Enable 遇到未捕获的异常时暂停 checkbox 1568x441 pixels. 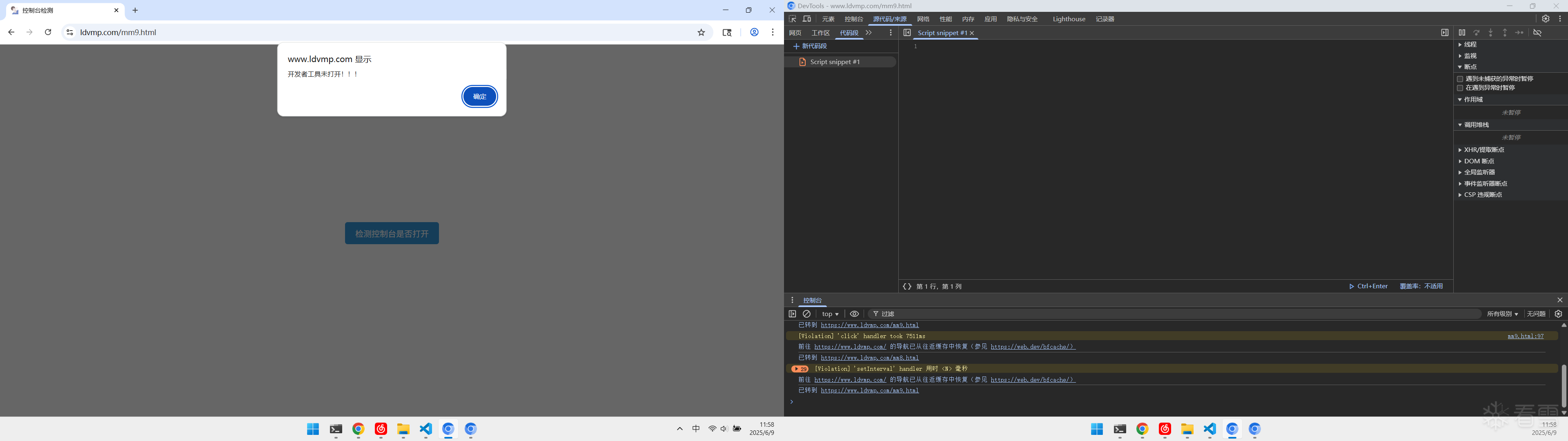[1460, 78]
